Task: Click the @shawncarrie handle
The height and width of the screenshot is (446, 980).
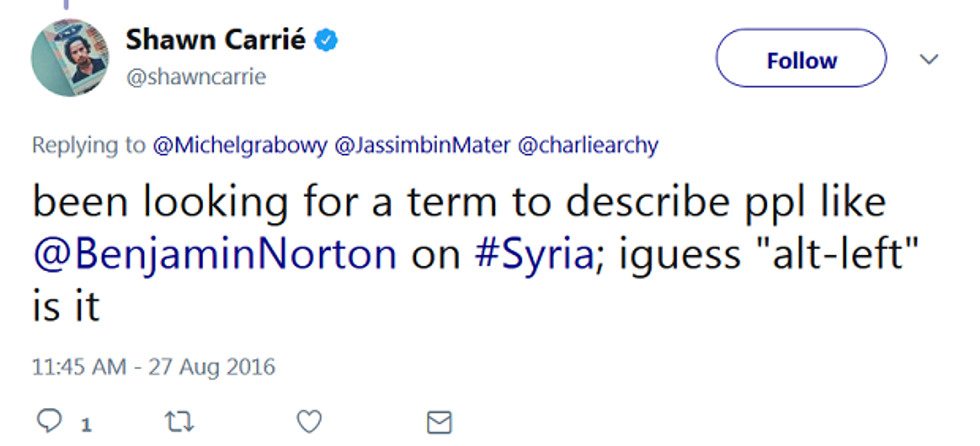Action: pos(196,76)
